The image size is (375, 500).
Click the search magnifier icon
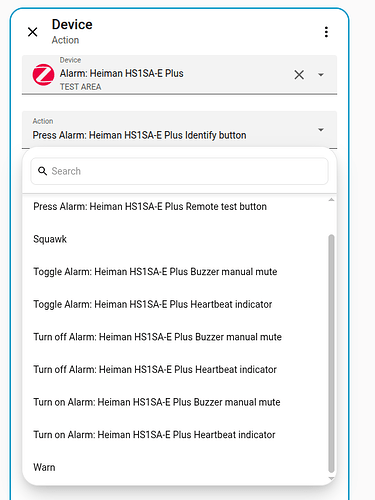pyautogui.click(x=42, y=171)
